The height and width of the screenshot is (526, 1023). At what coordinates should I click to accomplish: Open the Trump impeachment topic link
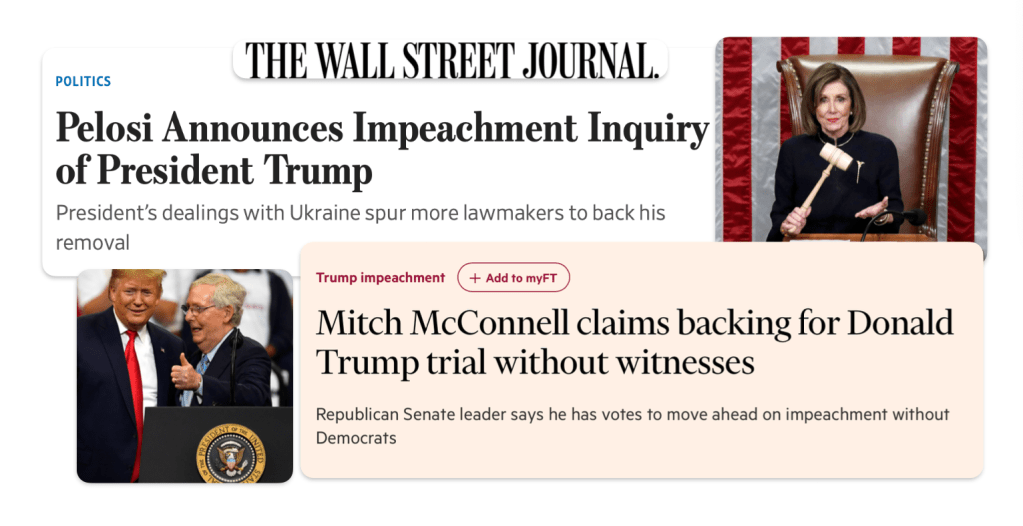tap(380, 278)
